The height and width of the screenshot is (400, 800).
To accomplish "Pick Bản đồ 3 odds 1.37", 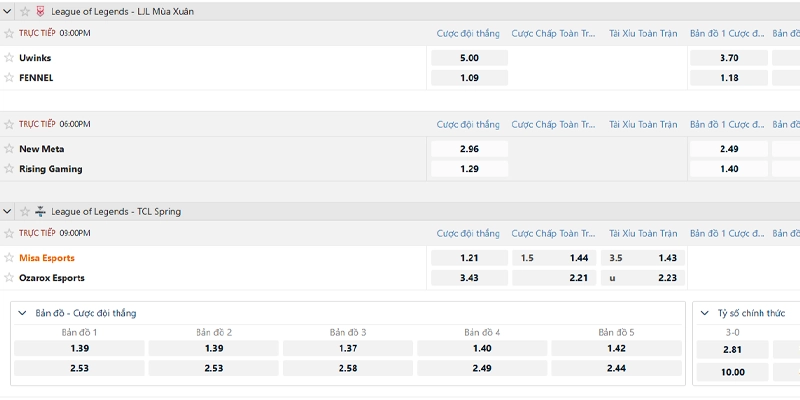I will coord(348,348).
